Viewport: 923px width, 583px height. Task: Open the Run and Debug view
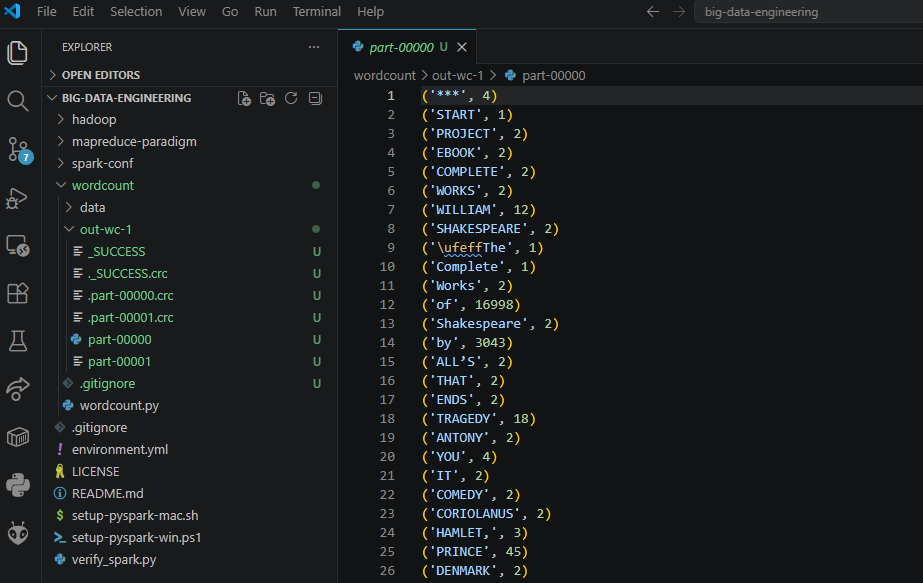click(x=18, y=198)
